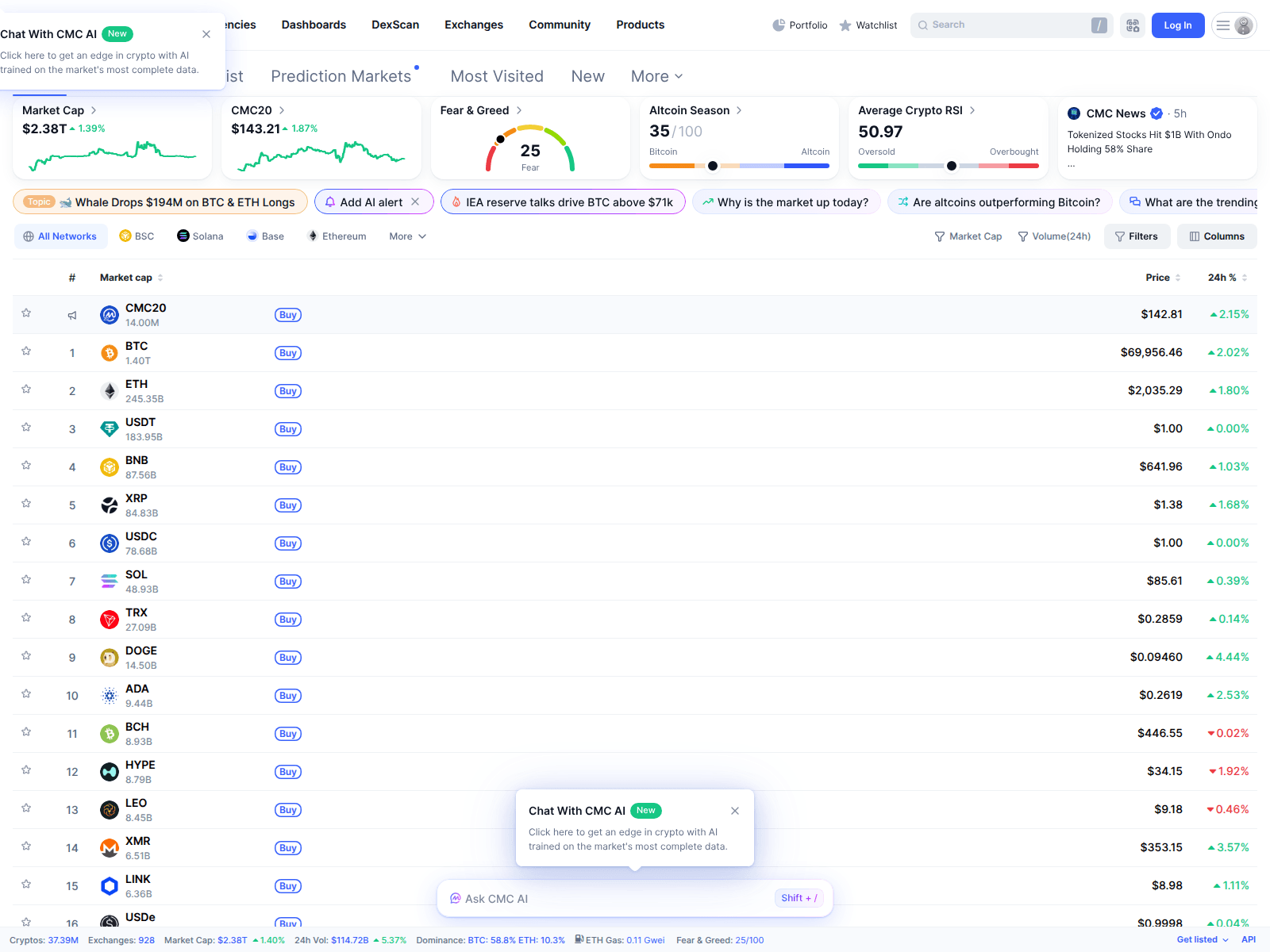Star DOGE to add to watchlist
This screenshot has height=952, width=1270.
click(x=26, y=656)
